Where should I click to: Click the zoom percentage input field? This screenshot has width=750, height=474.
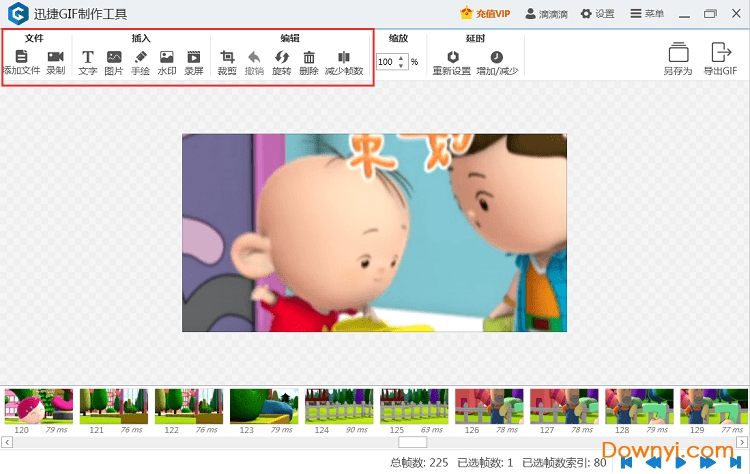[x=386, y=62]
